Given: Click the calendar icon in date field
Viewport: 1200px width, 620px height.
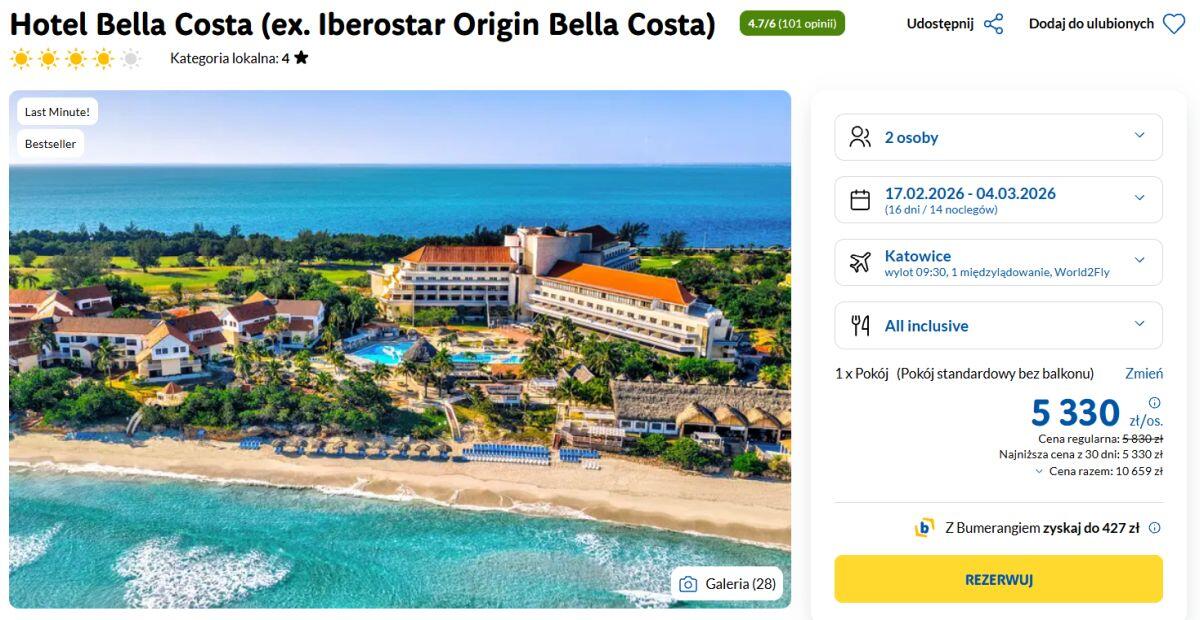Looking at the screenshot, I should pyautogui.click(x=860, y=200).
